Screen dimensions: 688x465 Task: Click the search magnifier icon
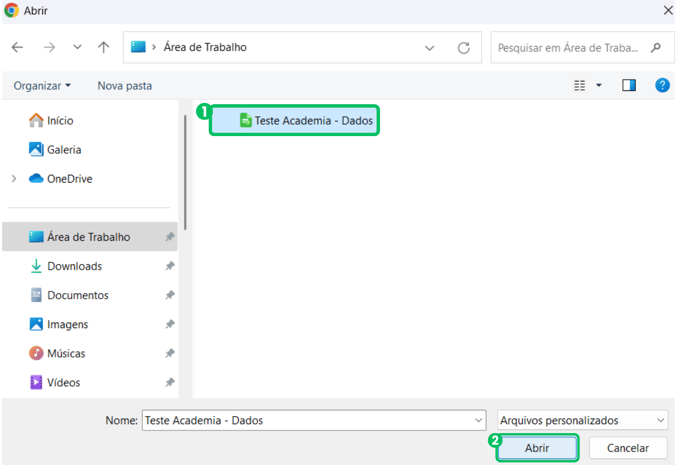point(656,47)
